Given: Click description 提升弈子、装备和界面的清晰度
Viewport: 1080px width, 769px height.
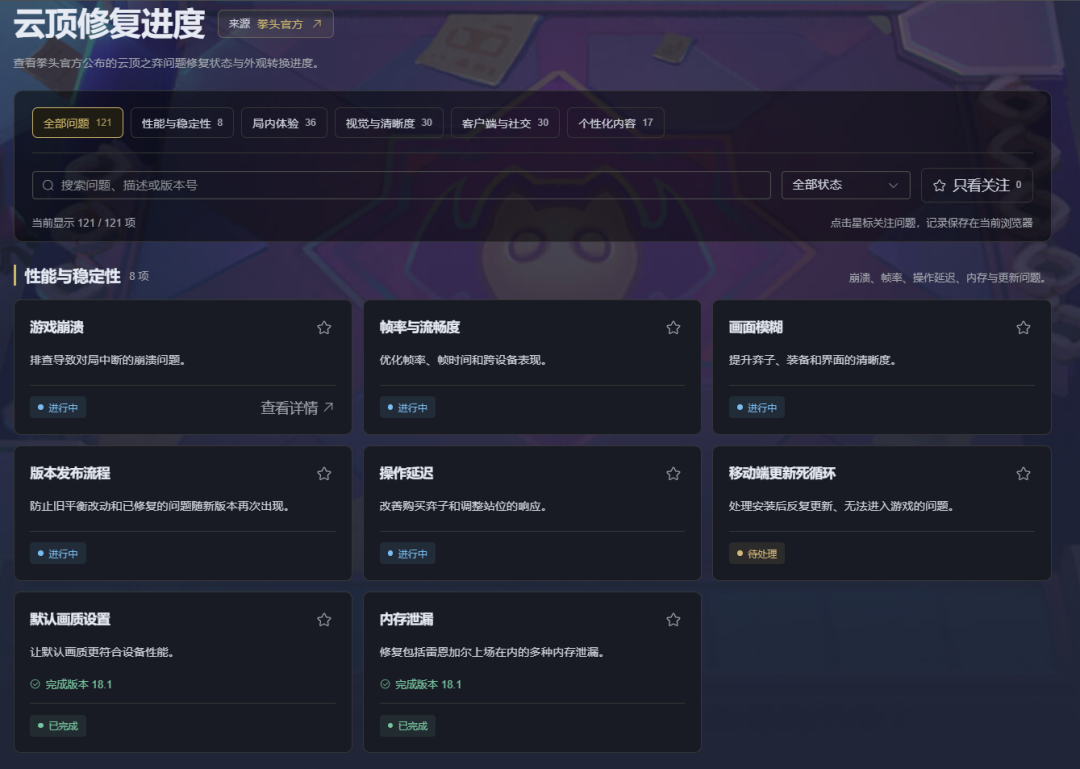Looking at the screenshot, I should [812, 360].
